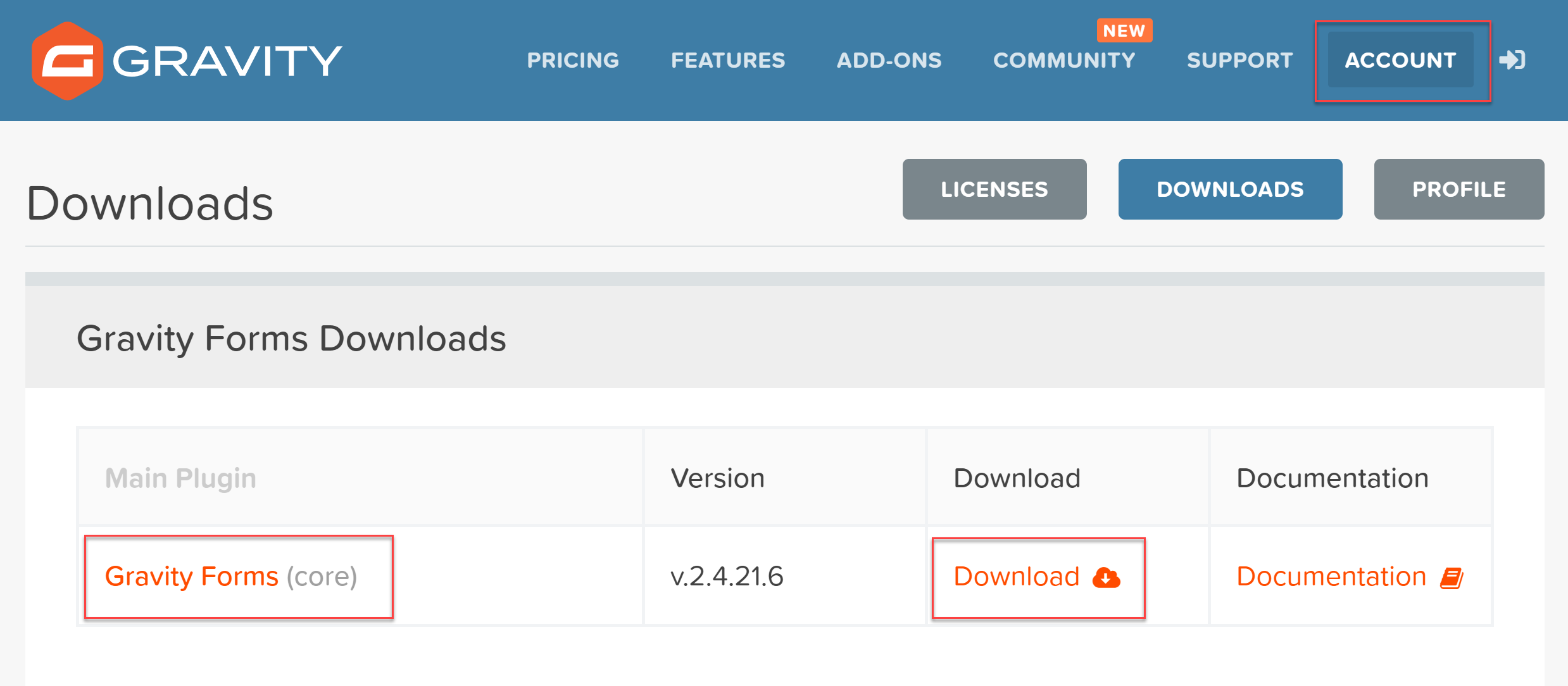Image resolution: width=1568 pixels, height=686 pixels.
Task: Click the logout arrow icon
Action: point(1512,60)
